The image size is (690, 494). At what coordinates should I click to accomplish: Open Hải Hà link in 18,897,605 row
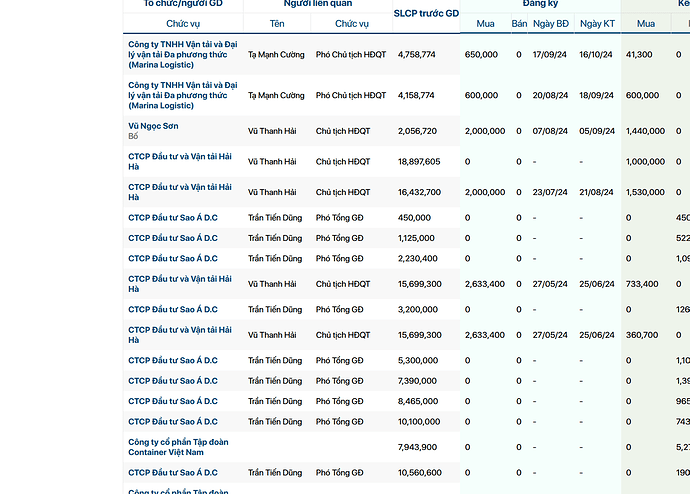(x=180, y=161)
